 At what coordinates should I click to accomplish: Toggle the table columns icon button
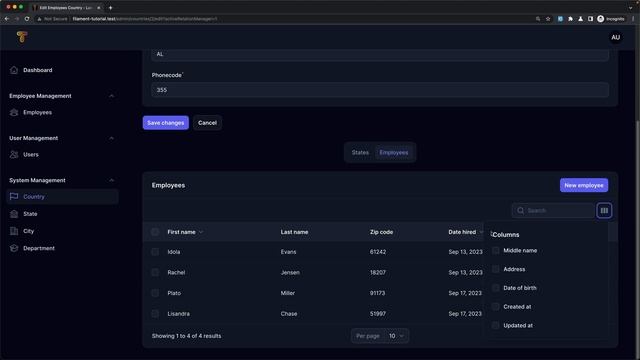pyautogui.click(x=604, y=211)
